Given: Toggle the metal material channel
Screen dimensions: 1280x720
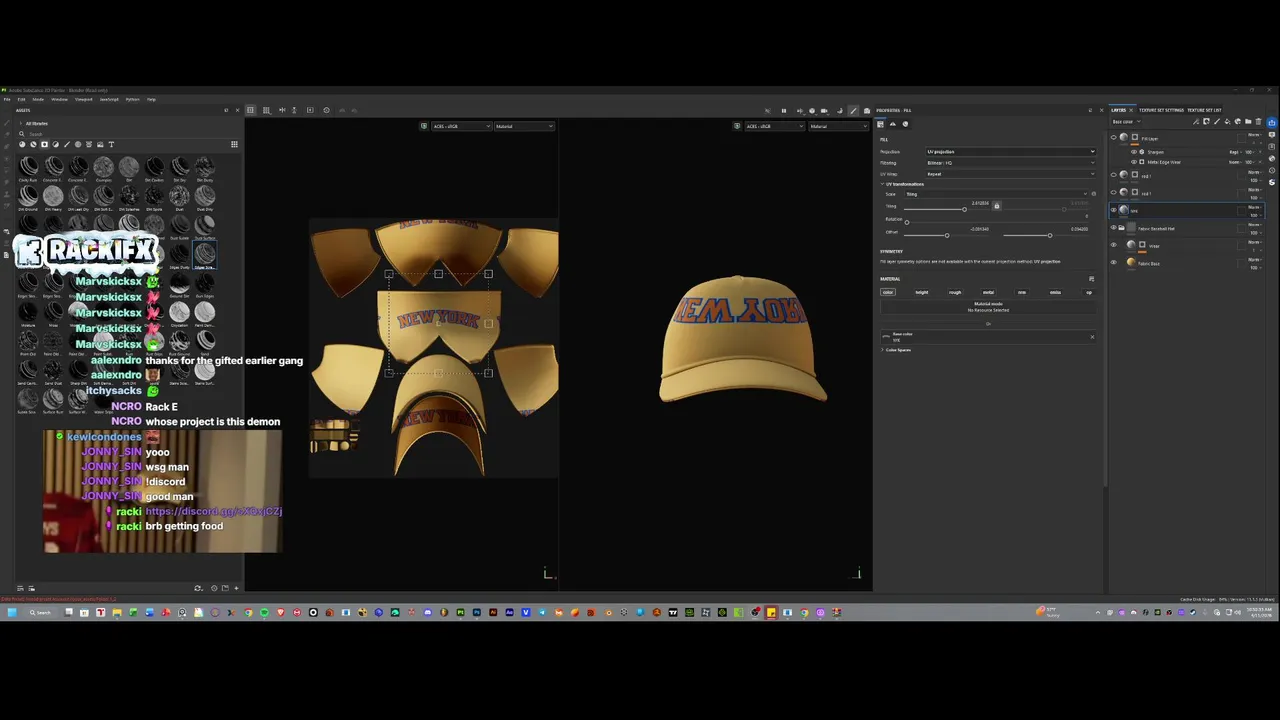Looking at the screenshot, I should click(988, 292).
